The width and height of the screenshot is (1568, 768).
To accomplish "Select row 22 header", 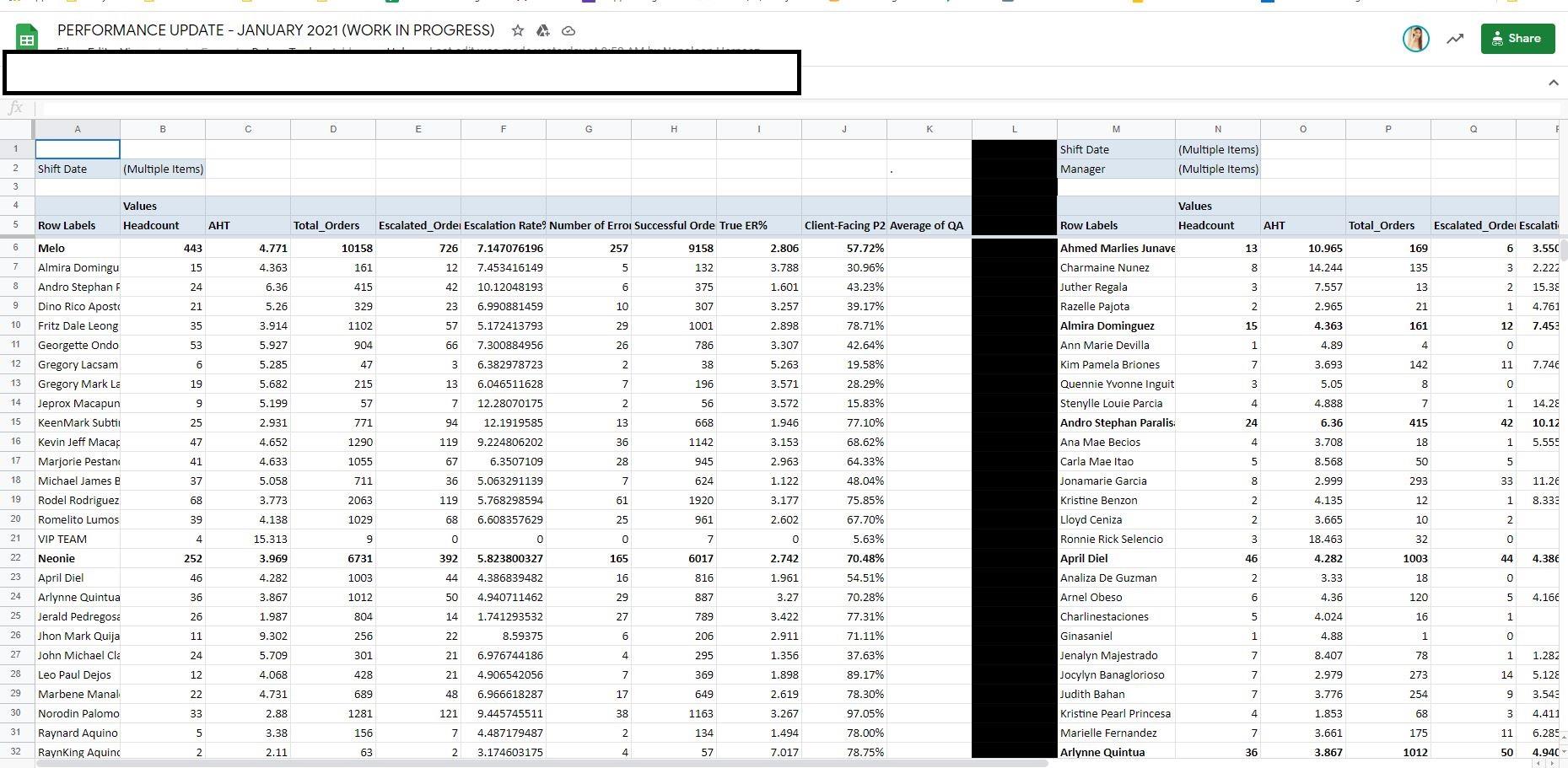I will click(x=16, y=558).
